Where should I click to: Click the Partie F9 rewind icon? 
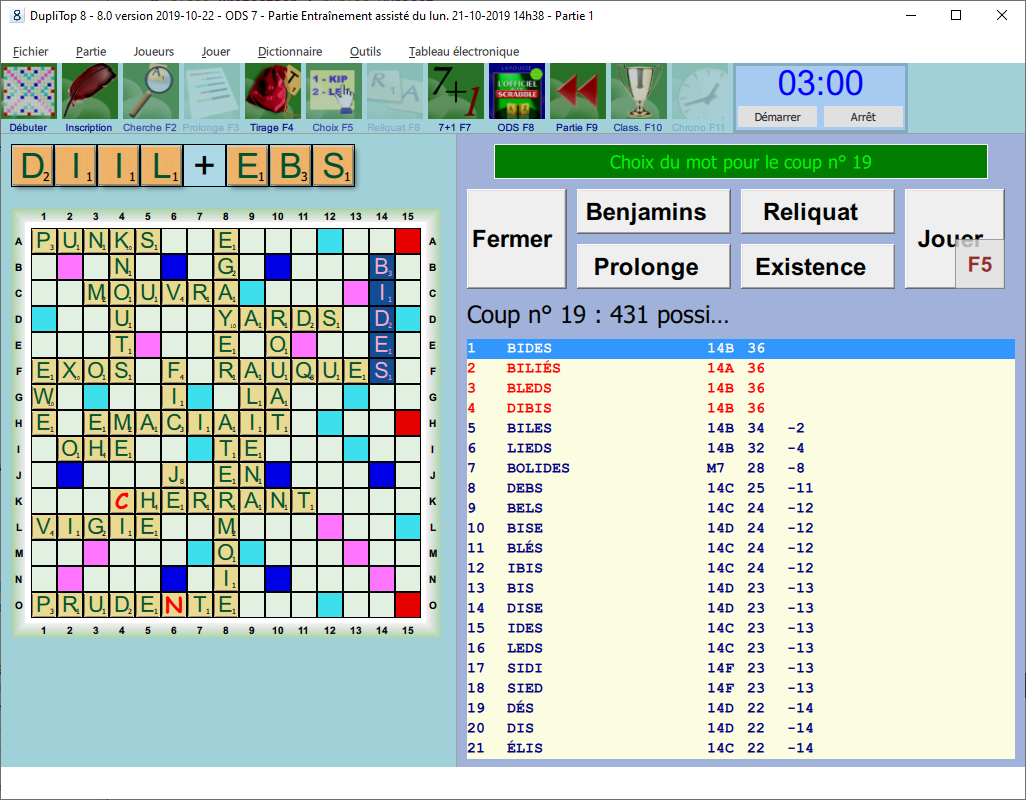(577, 93)
